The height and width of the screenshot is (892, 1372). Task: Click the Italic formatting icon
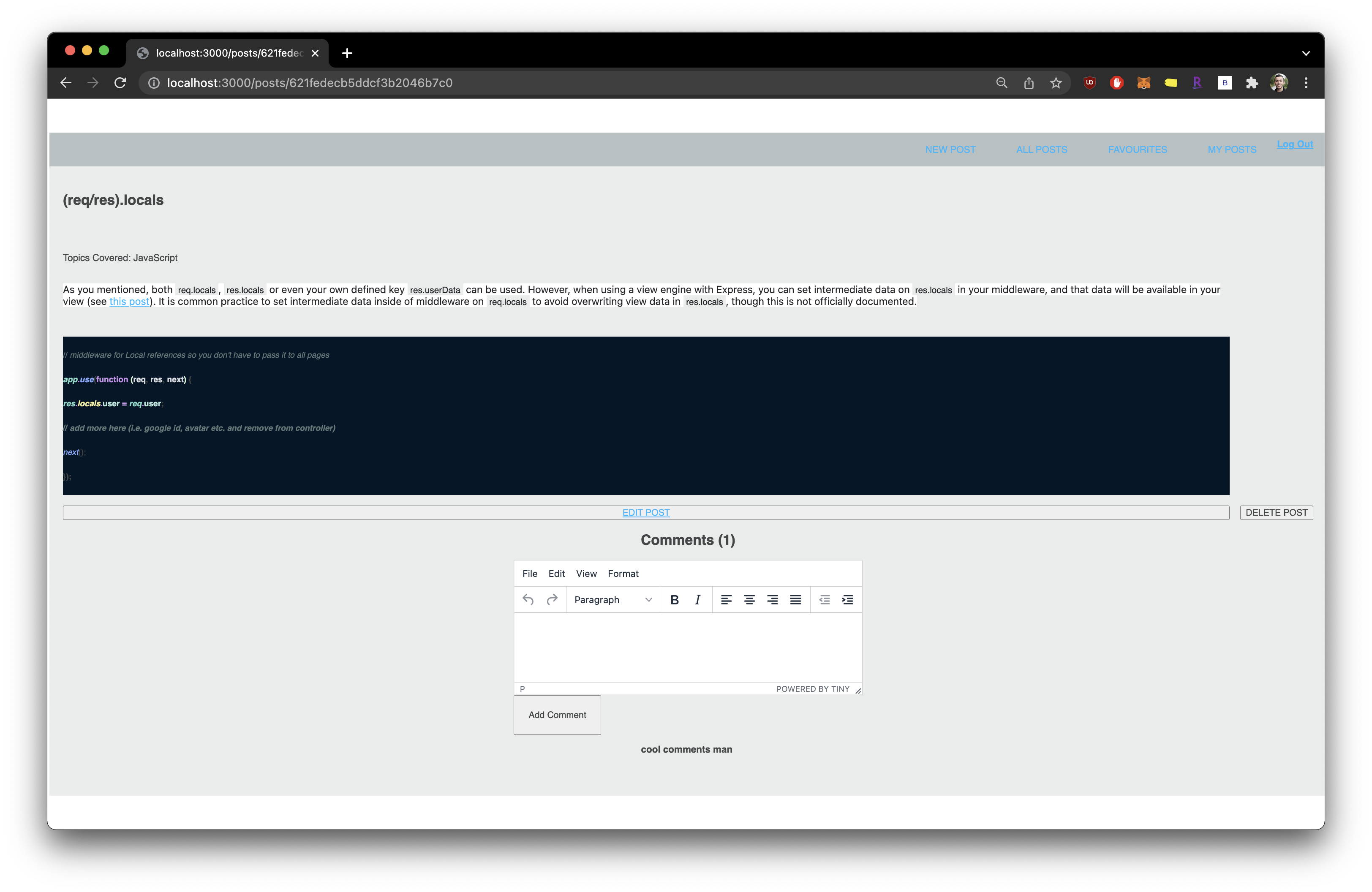(697, 600)
